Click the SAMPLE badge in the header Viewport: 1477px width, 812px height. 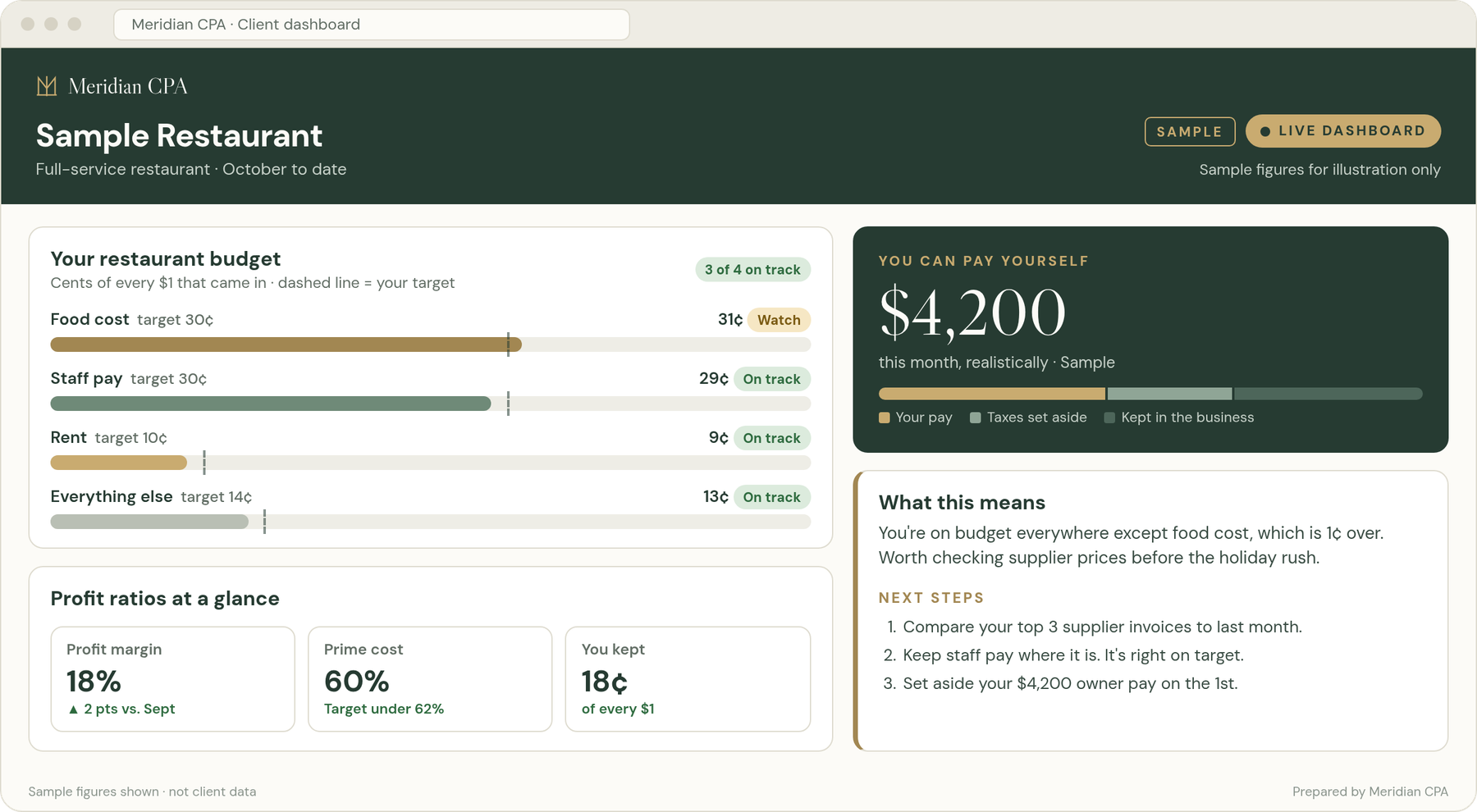click(x=1190, y=132)
